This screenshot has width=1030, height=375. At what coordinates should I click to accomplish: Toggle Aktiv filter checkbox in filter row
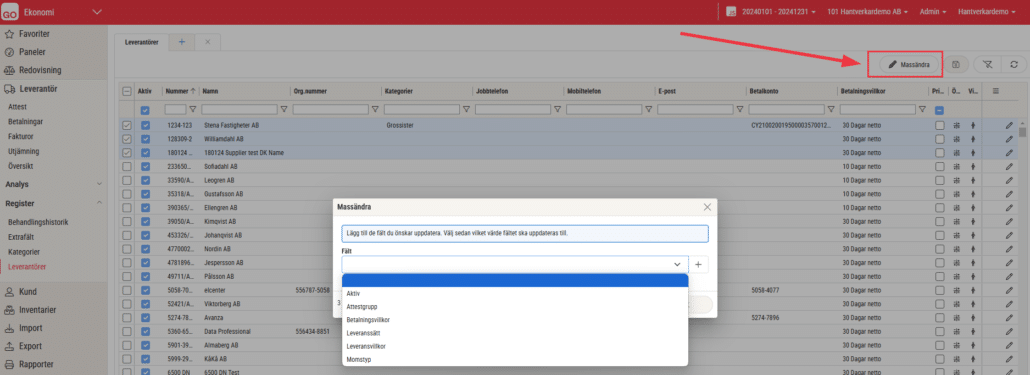tap(145, 110)
